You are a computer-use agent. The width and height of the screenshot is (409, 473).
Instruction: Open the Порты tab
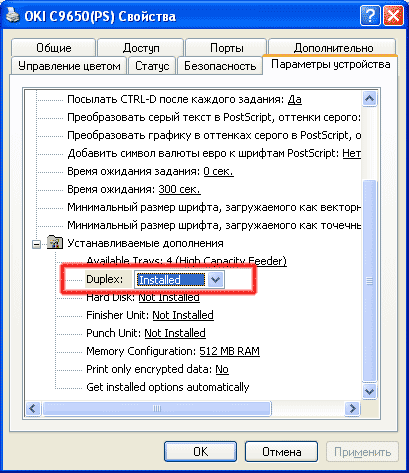coord(226,48)
